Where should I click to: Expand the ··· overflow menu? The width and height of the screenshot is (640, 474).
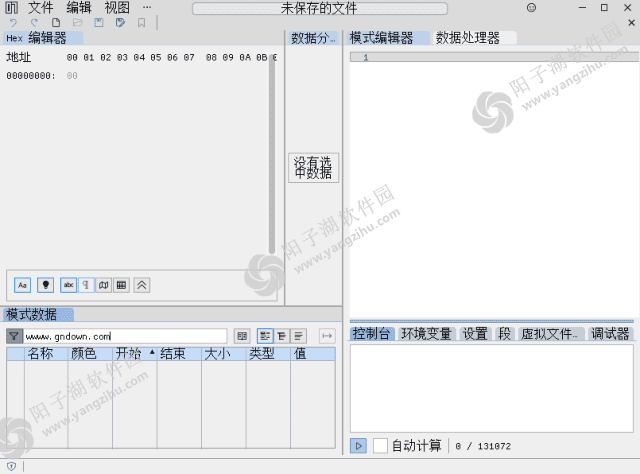point(147,7)
